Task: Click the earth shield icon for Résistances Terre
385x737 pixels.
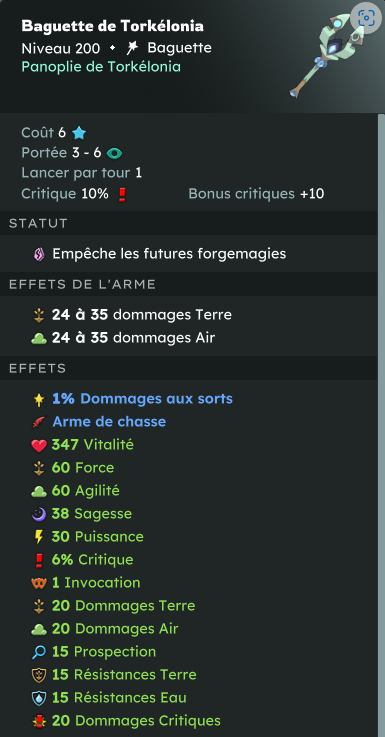Action: point(39,675)
